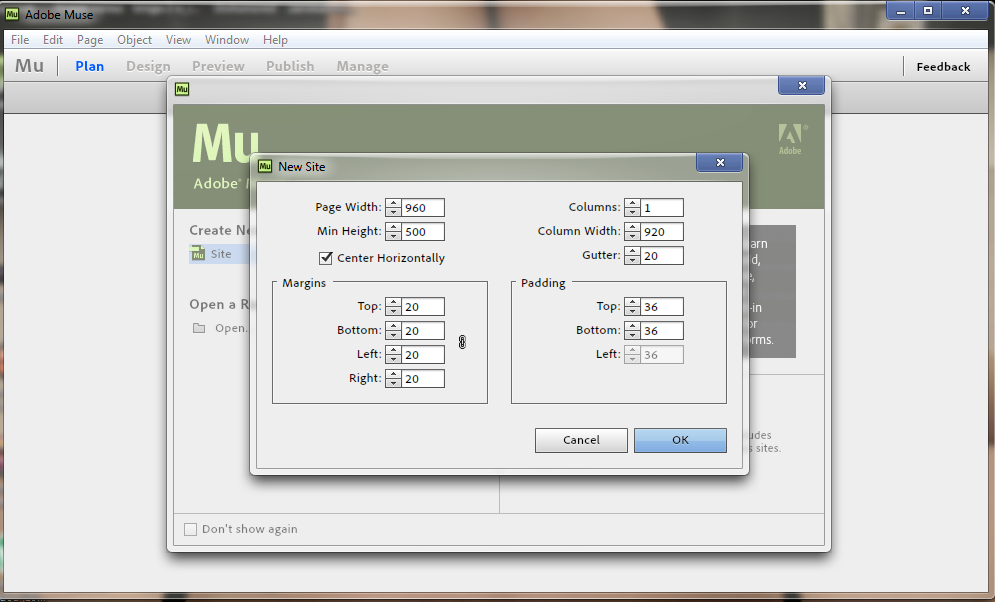Click the Mu icon in the welcome window

[182, 89]
